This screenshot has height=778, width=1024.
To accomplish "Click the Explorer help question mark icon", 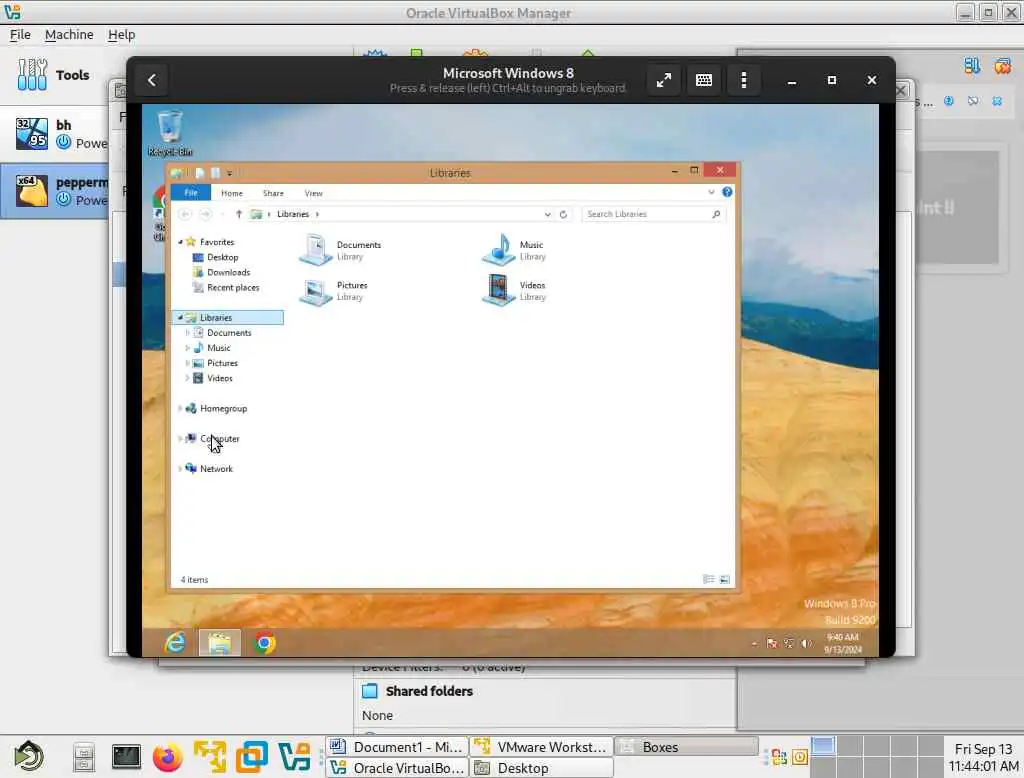I will (727, 192).
